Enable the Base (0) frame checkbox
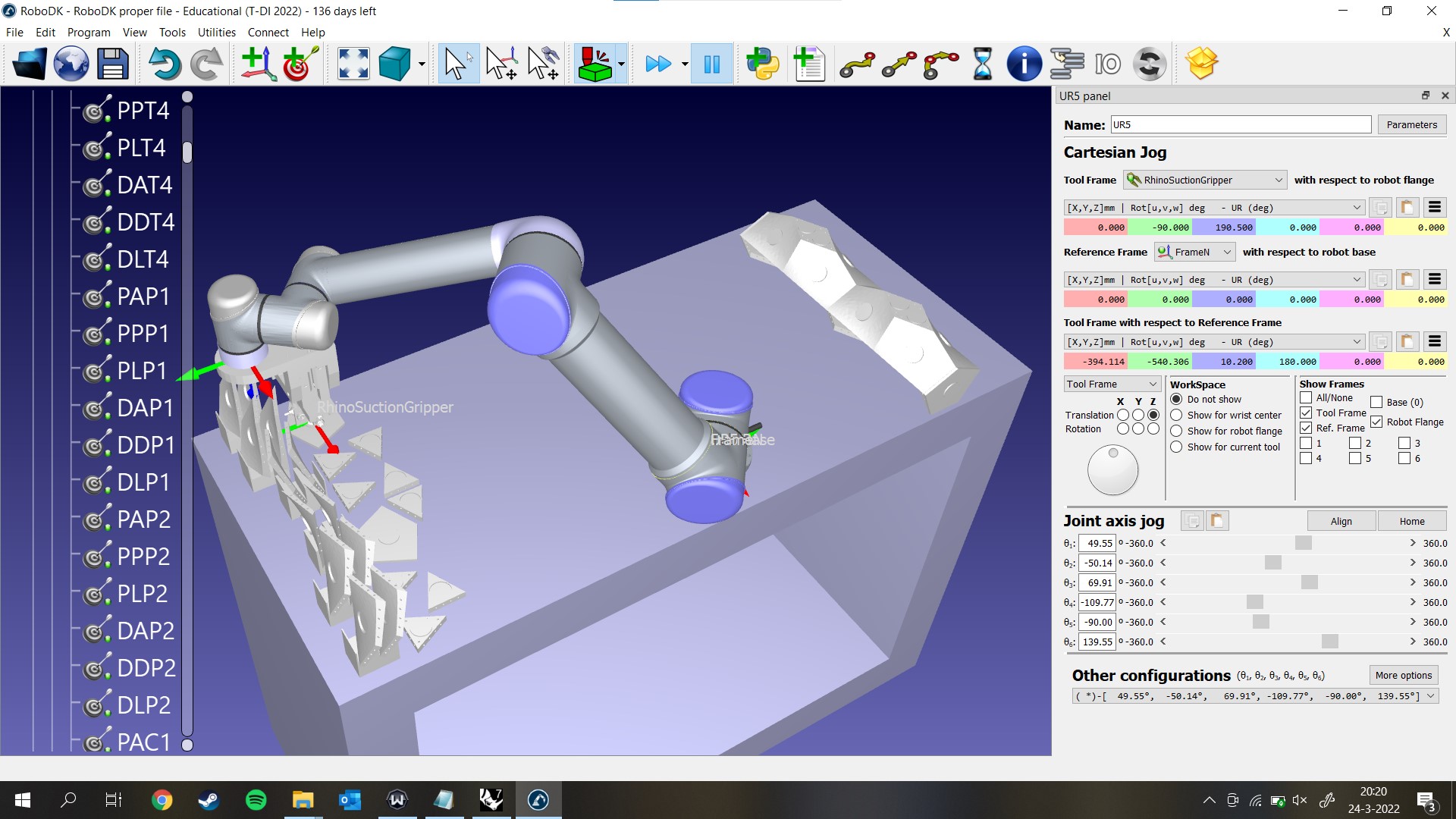The width and height of the screenshot is (1456, 819). [1376, 402]
